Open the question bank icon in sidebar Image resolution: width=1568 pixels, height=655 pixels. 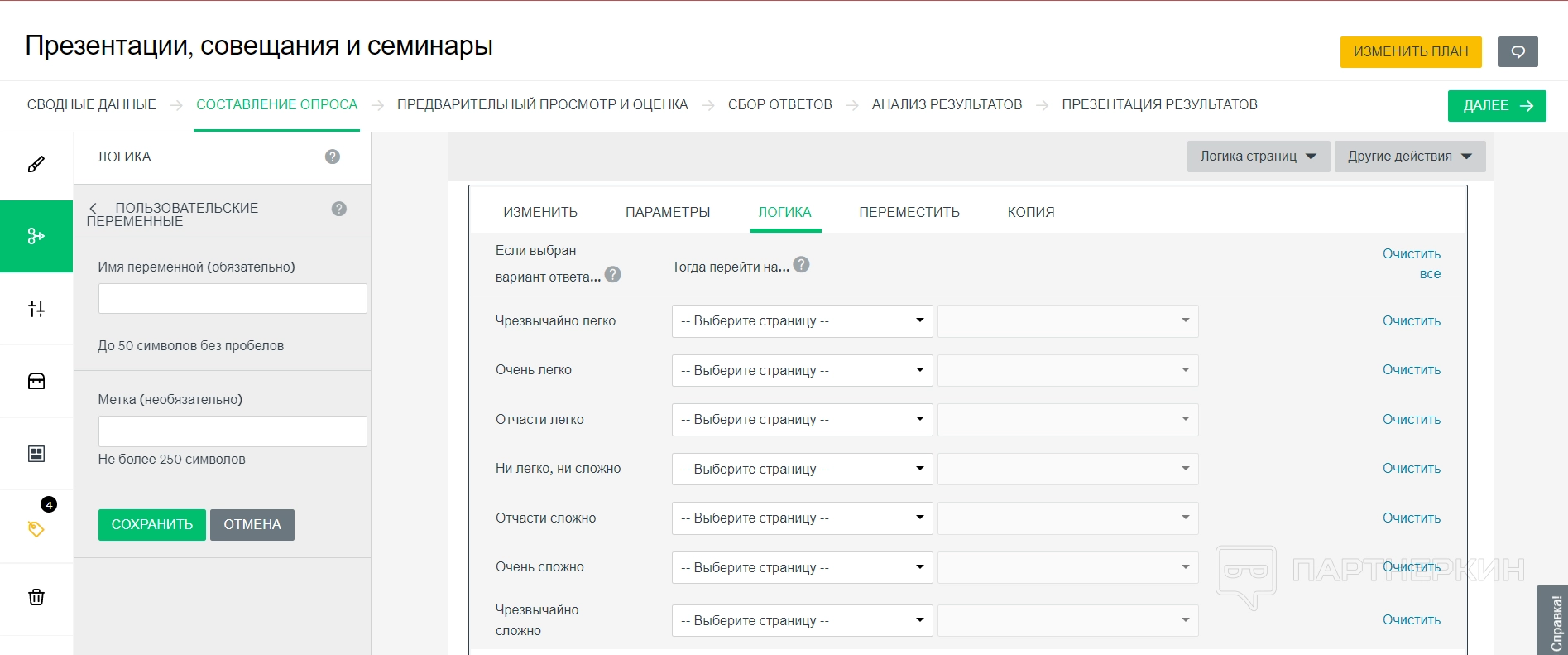point(36,381)
